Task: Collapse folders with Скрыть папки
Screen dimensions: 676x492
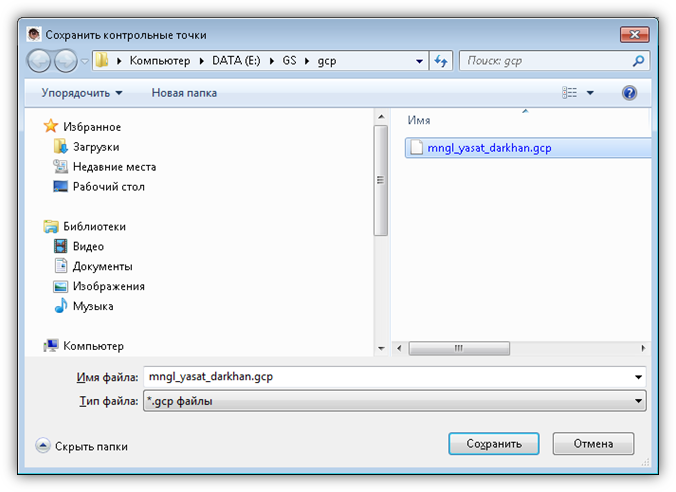Action: coord(82,446)
